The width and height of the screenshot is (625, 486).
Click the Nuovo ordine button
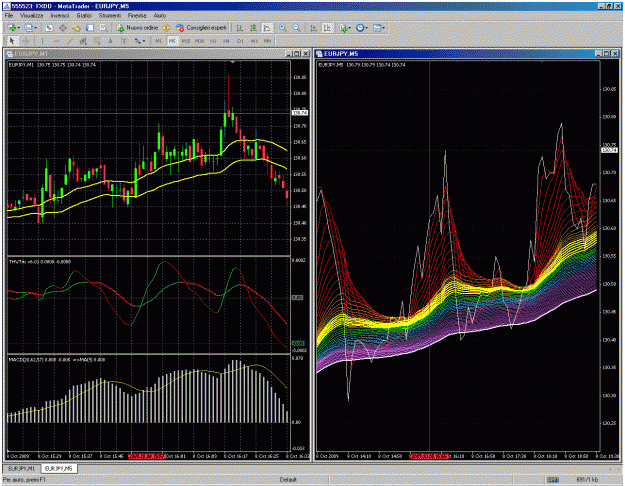click(138, 28)
